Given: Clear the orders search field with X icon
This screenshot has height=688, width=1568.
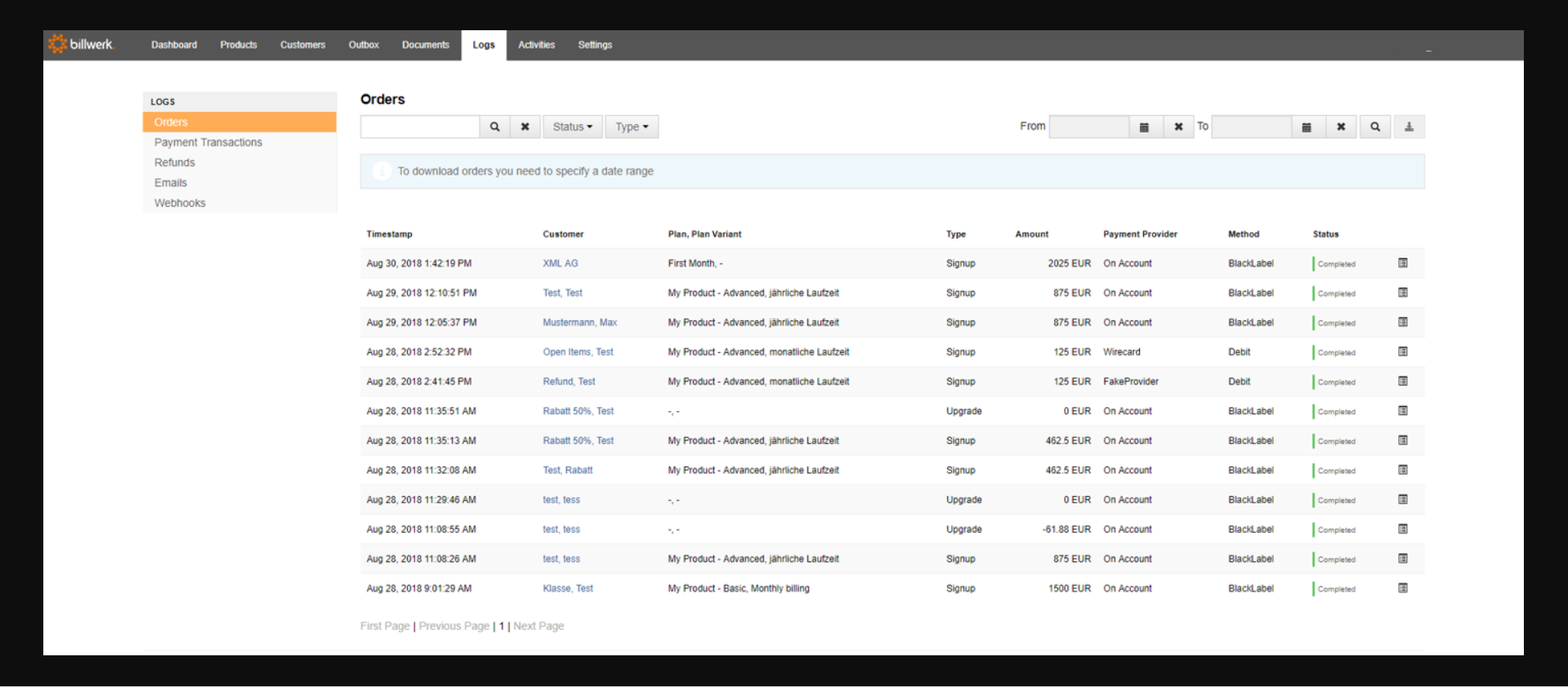Looking at the screenshot, I should tap(525, 127).
